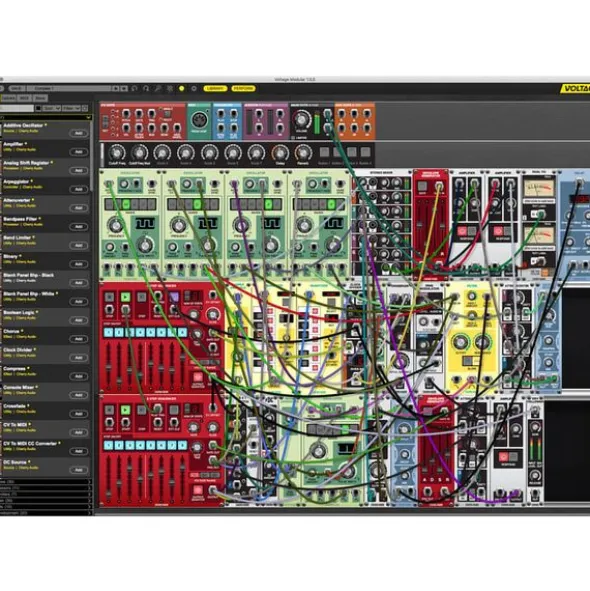Add the Chorus module
The height and width of the screenshot is (591, 590).
tap(78, 339)
